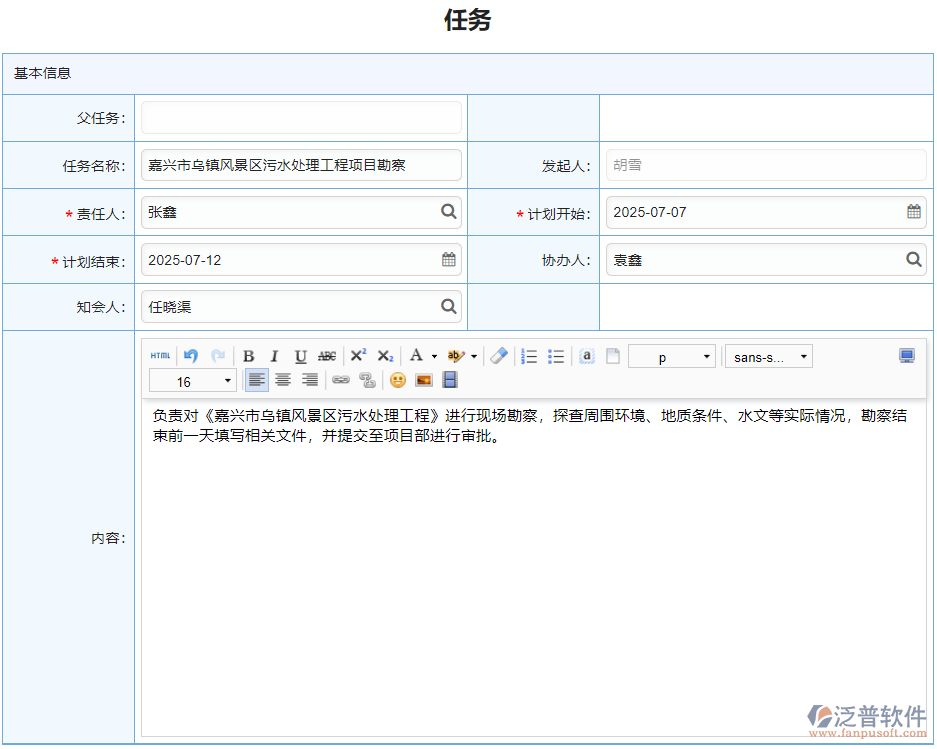Toggle superscript formatting
The height and width of the screenshot is (749, 937).
358,355
